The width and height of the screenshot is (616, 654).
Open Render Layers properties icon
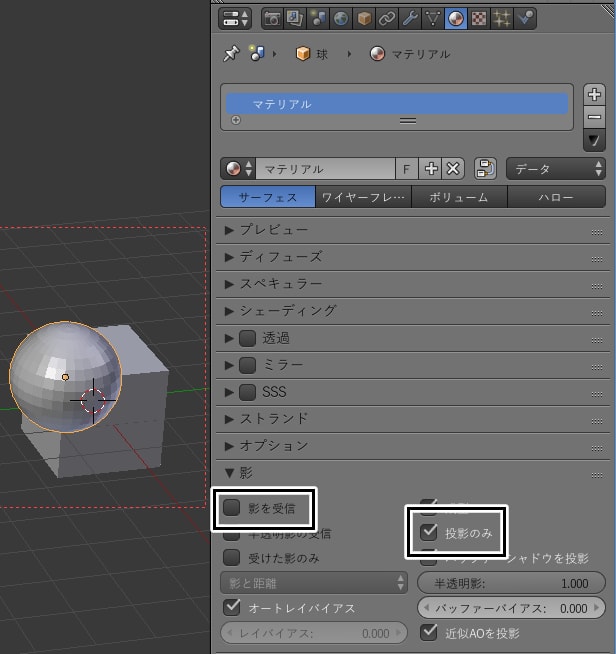pyautogui.click(x=295, y=18)
